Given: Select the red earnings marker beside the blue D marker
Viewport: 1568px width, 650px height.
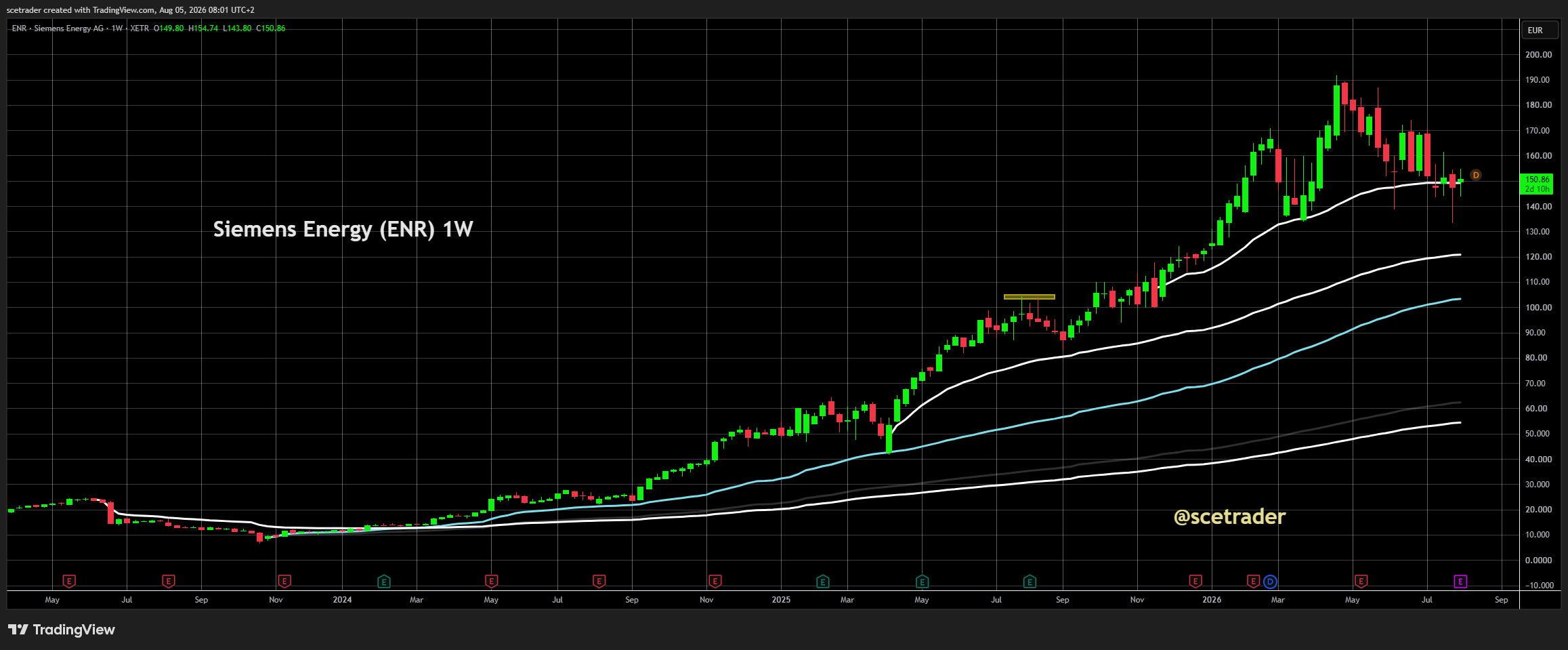Looking at the screenshot, I should click(1254, 581).
